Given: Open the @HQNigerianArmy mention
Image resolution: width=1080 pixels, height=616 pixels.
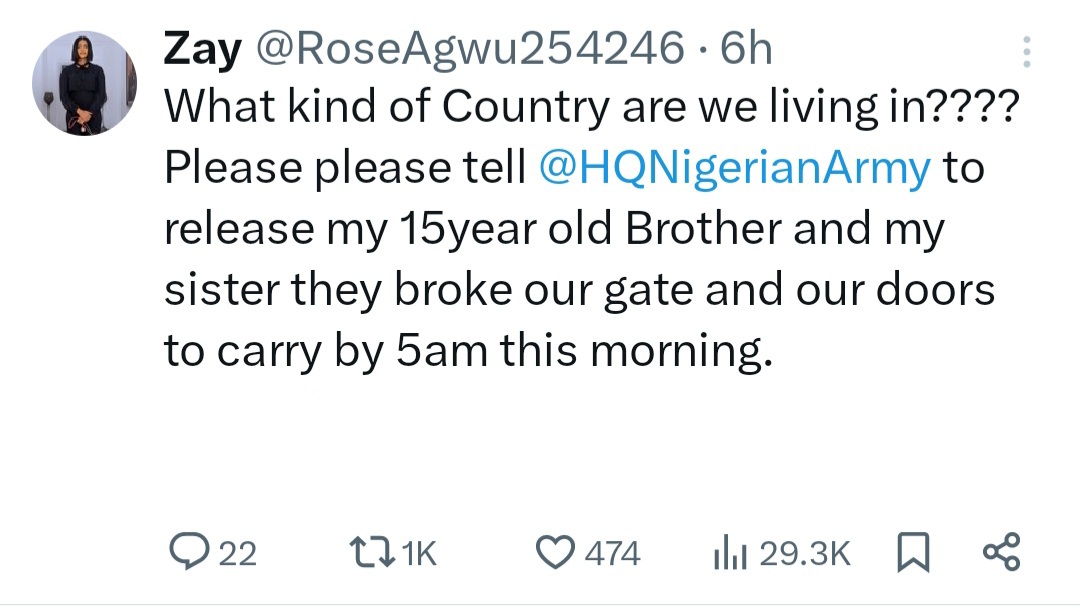Looking at the screenshot, I should coord(734,168).
